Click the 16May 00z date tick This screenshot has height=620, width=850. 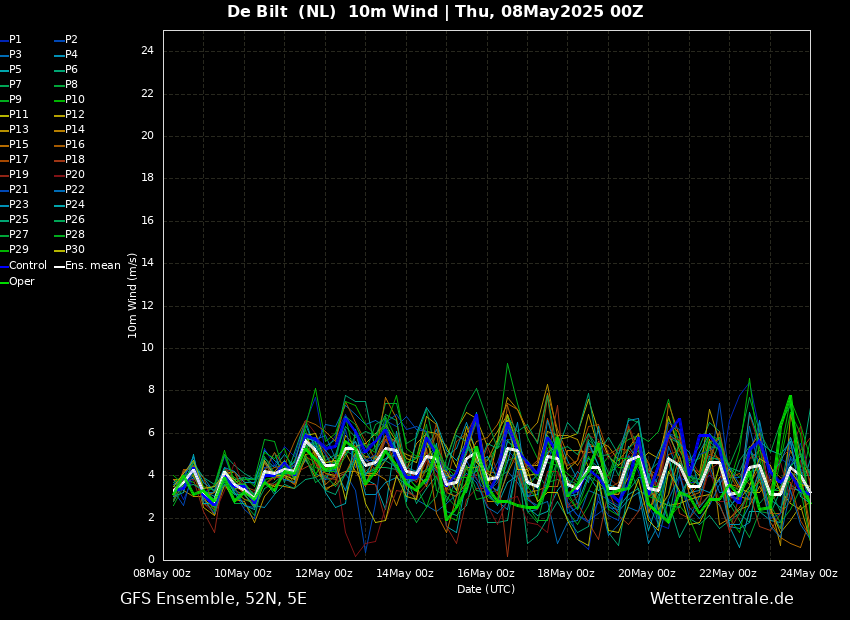coord(486,573)
